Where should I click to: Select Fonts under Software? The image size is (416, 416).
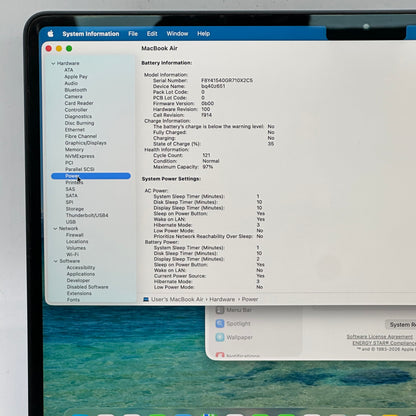[x=73, y=300]
